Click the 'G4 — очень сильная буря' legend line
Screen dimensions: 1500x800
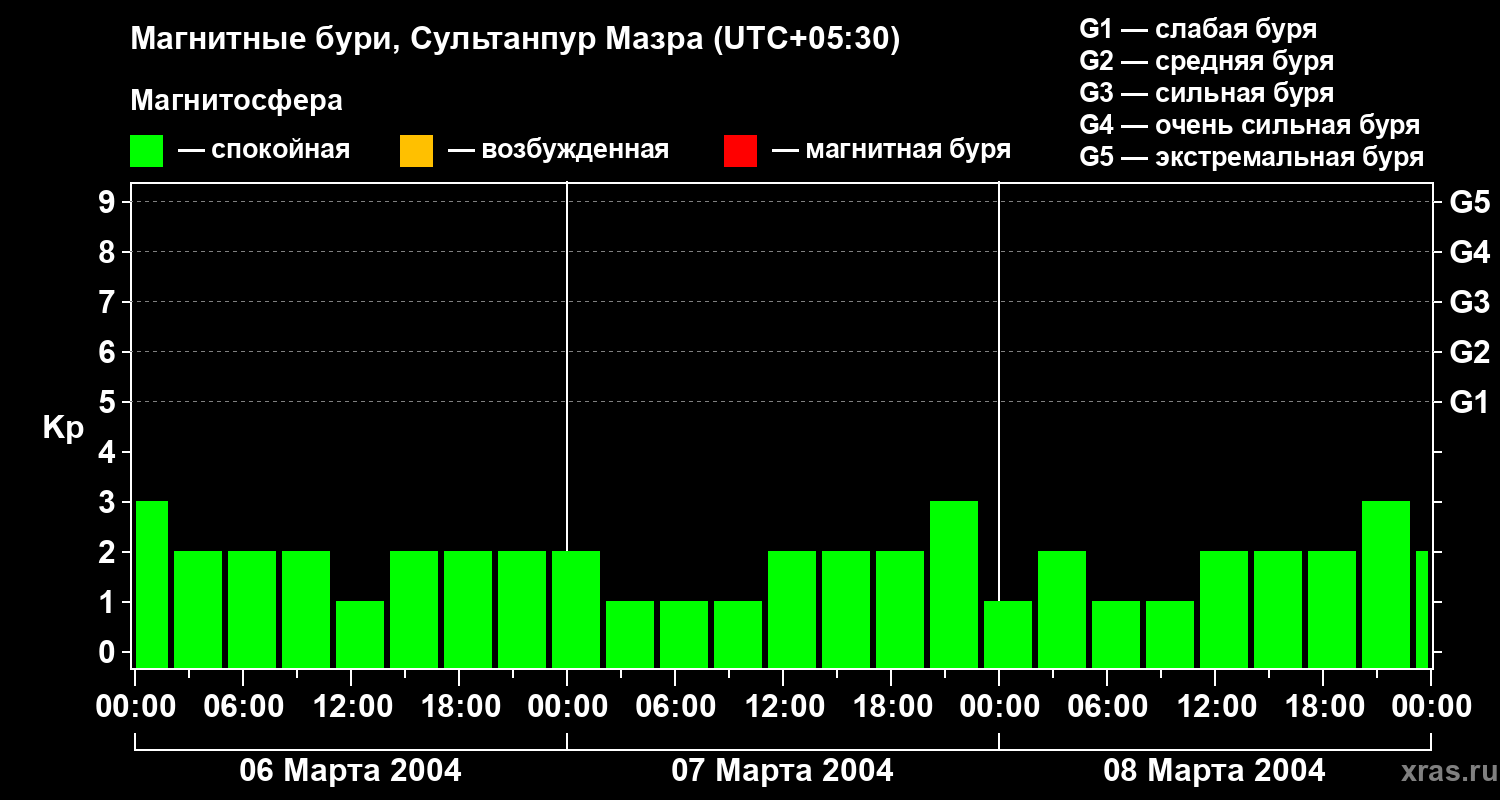[1250, 125]
